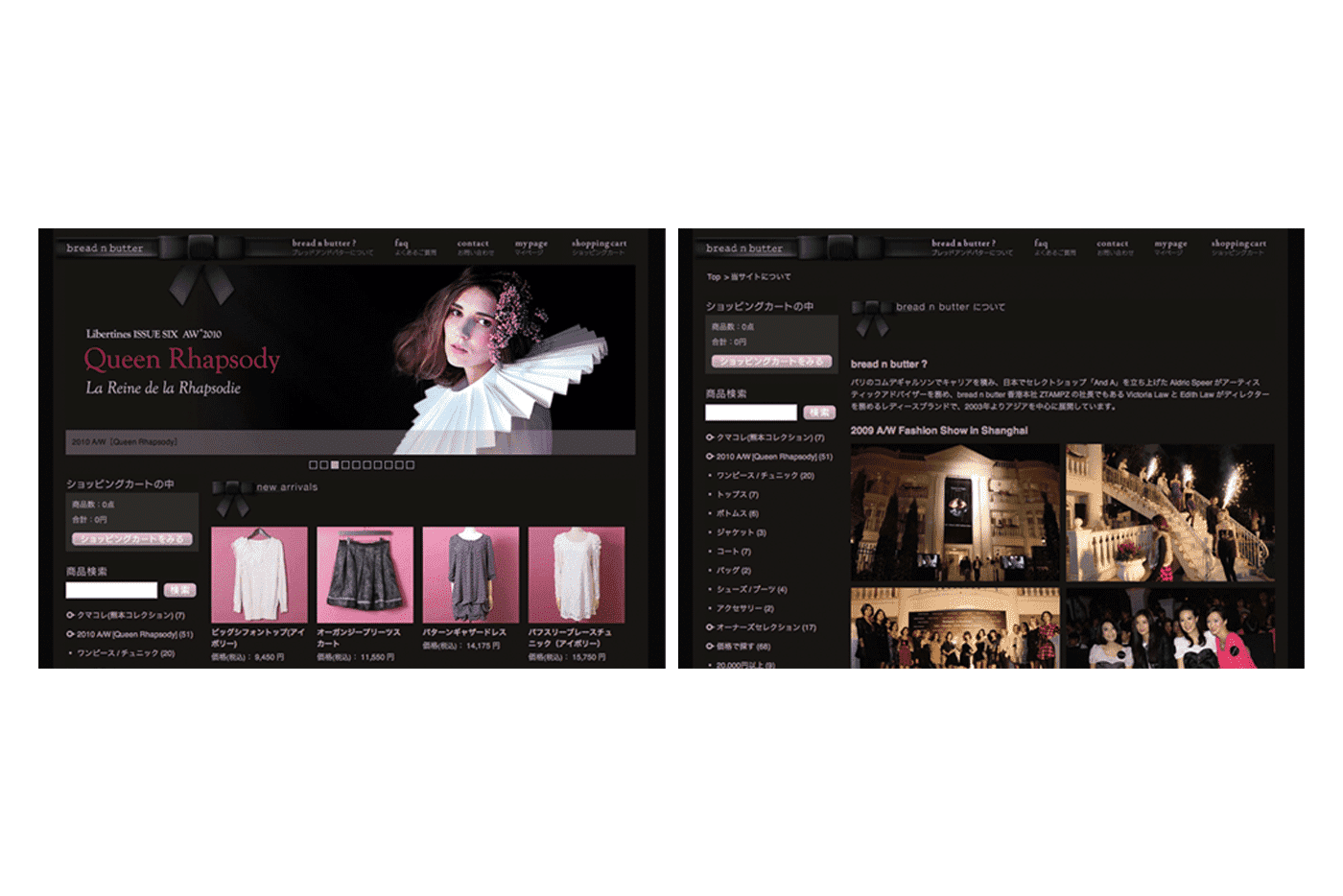The width and height of the screenshot is (1343, 896).
Task: Select the third slideshow indicator square
Action: pos(335,465)
